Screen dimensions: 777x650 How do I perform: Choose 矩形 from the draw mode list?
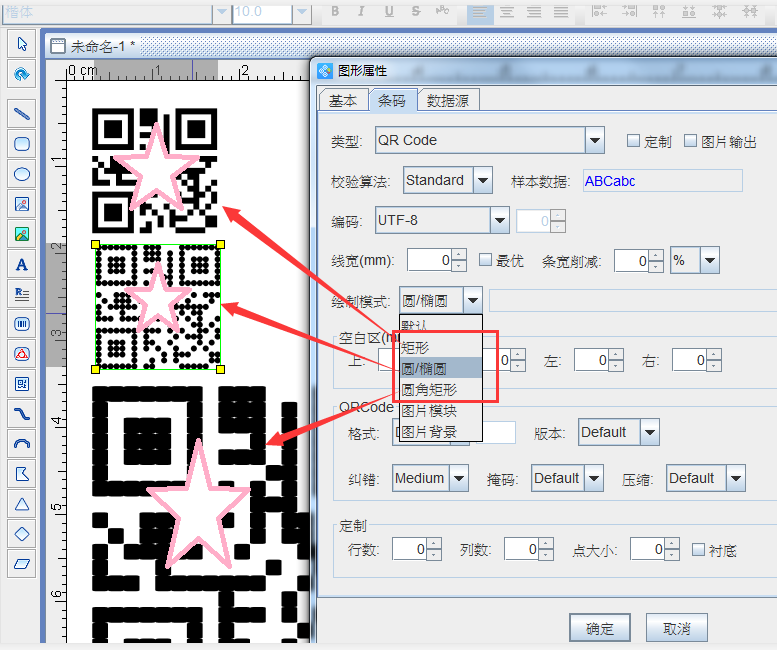pyautogui.click(x=441, y=348)
